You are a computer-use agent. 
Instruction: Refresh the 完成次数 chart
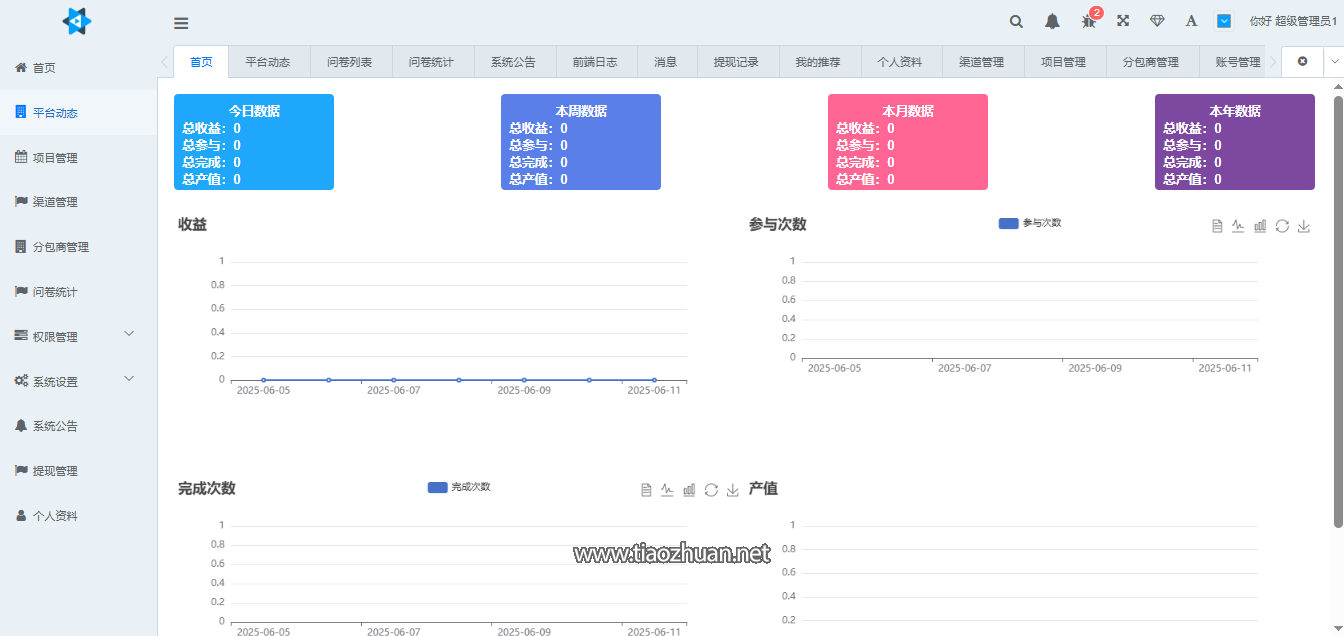pyautogui.click(x=711, y=490)
